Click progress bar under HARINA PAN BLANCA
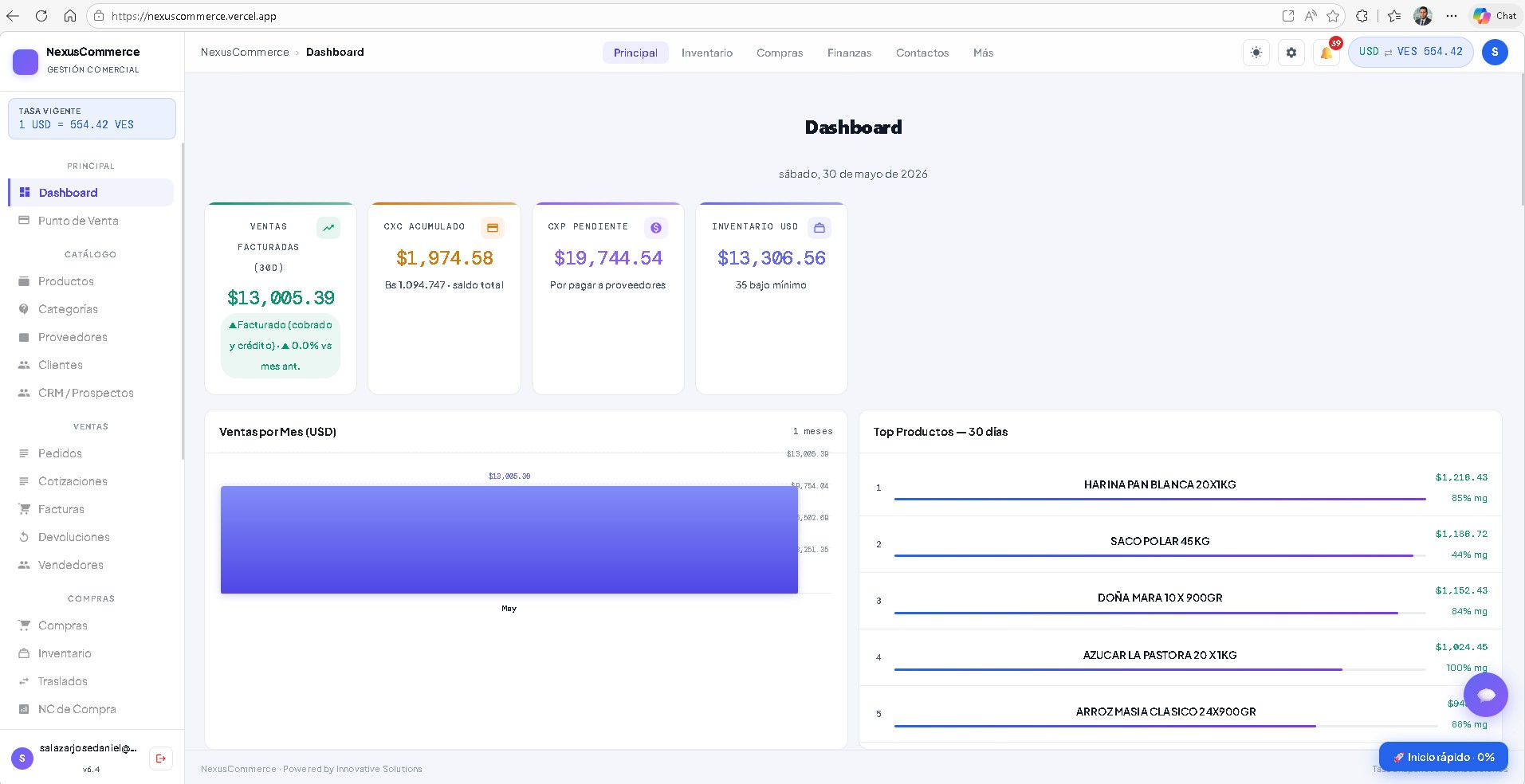 [x=1160, y=500]
